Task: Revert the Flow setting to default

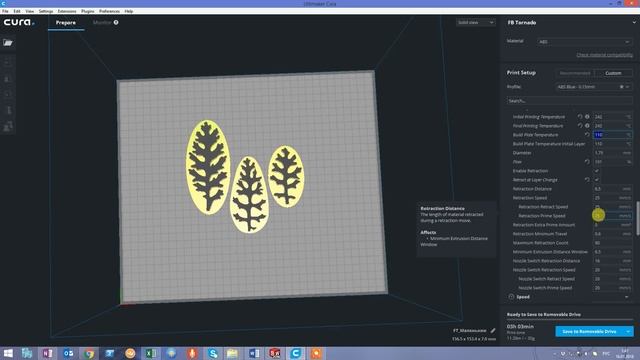Action: click(x=587, y=162)
